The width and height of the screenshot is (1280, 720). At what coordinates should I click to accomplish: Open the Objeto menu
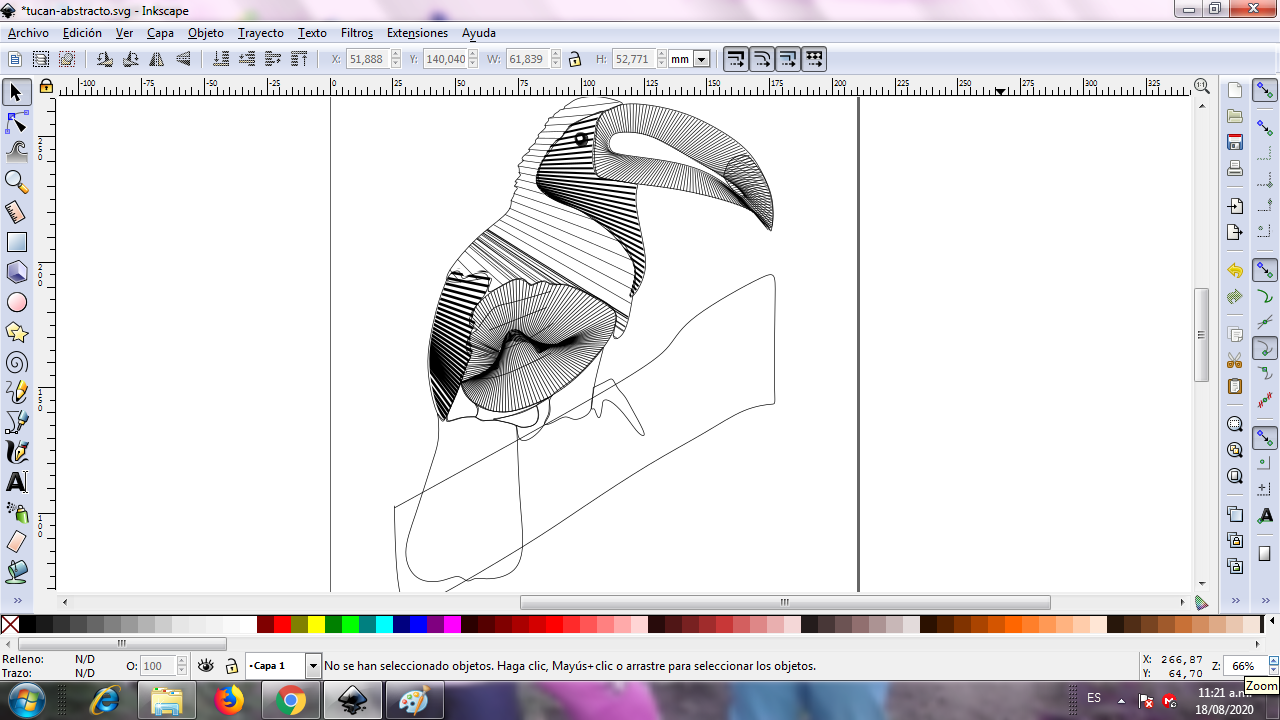[206, 33]
